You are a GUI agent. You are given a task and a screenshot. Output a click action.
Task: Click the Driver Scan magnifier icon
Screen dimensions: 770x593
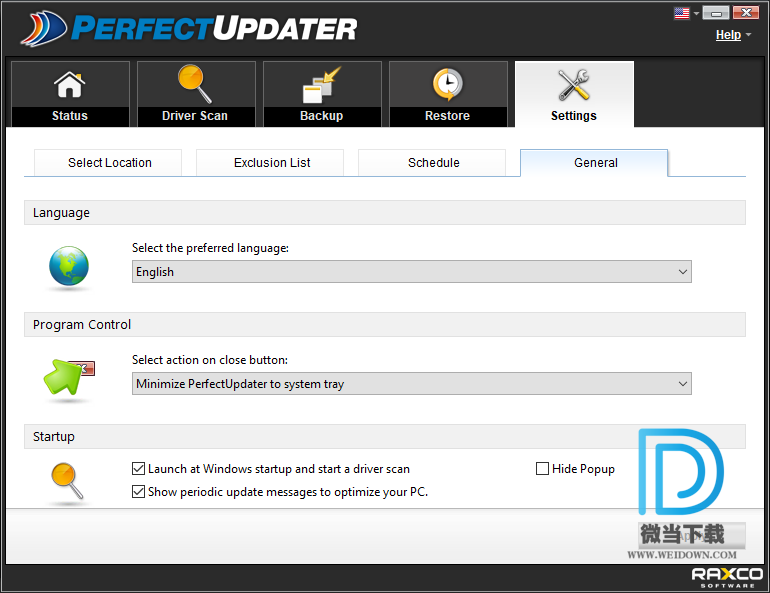pos(195,84)
